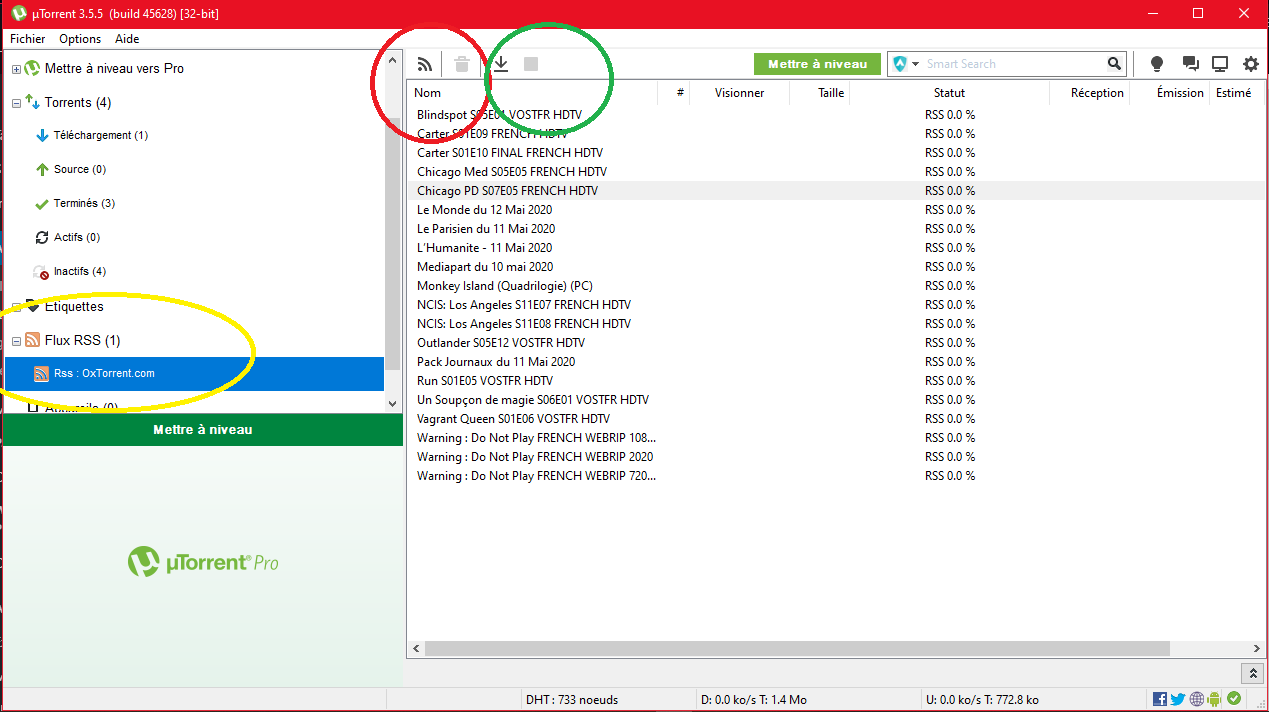Viewport: 1269px width, 712px height.
Task: Select Flux RSS (1) sidebar item
Action: point(82,341)
